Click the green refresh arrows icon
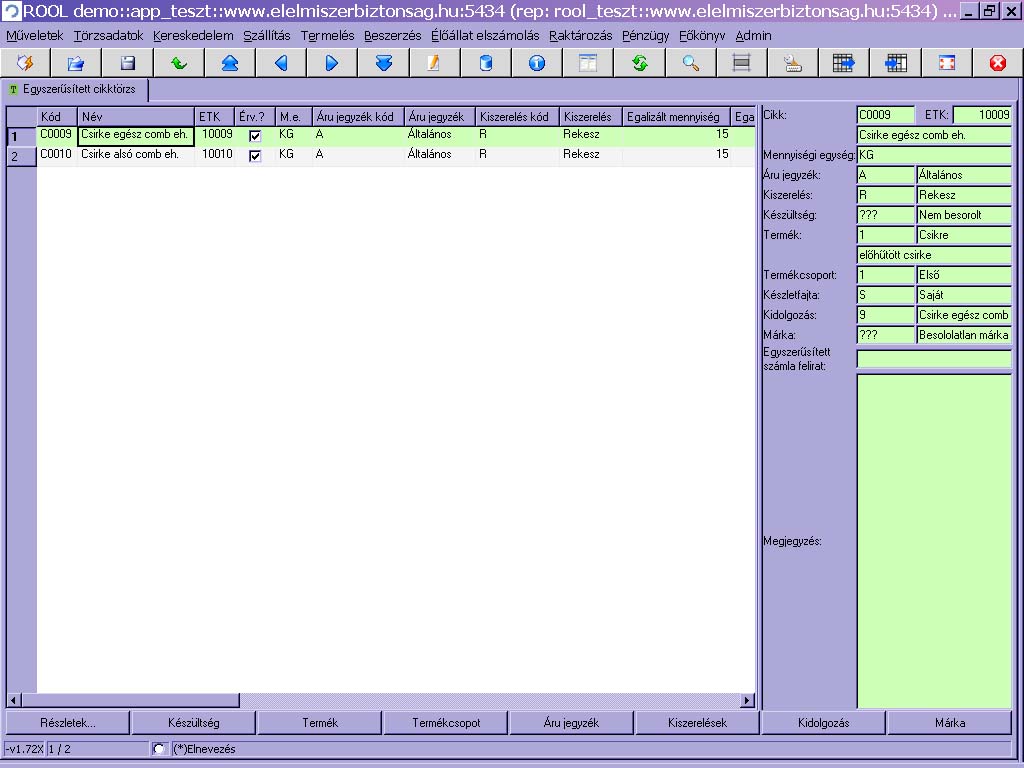The width and height of the screenshot is (1024, 768). coord(639,63)
